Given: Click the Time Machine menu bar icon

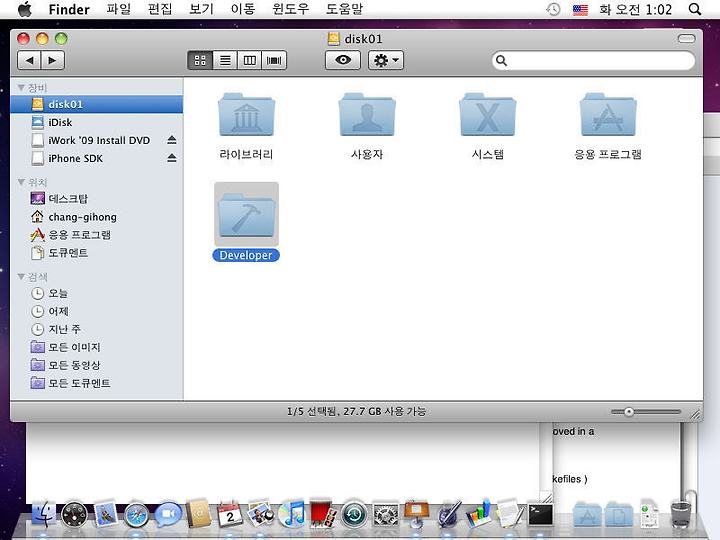Looking at the screenshot, I should (553, 9).
